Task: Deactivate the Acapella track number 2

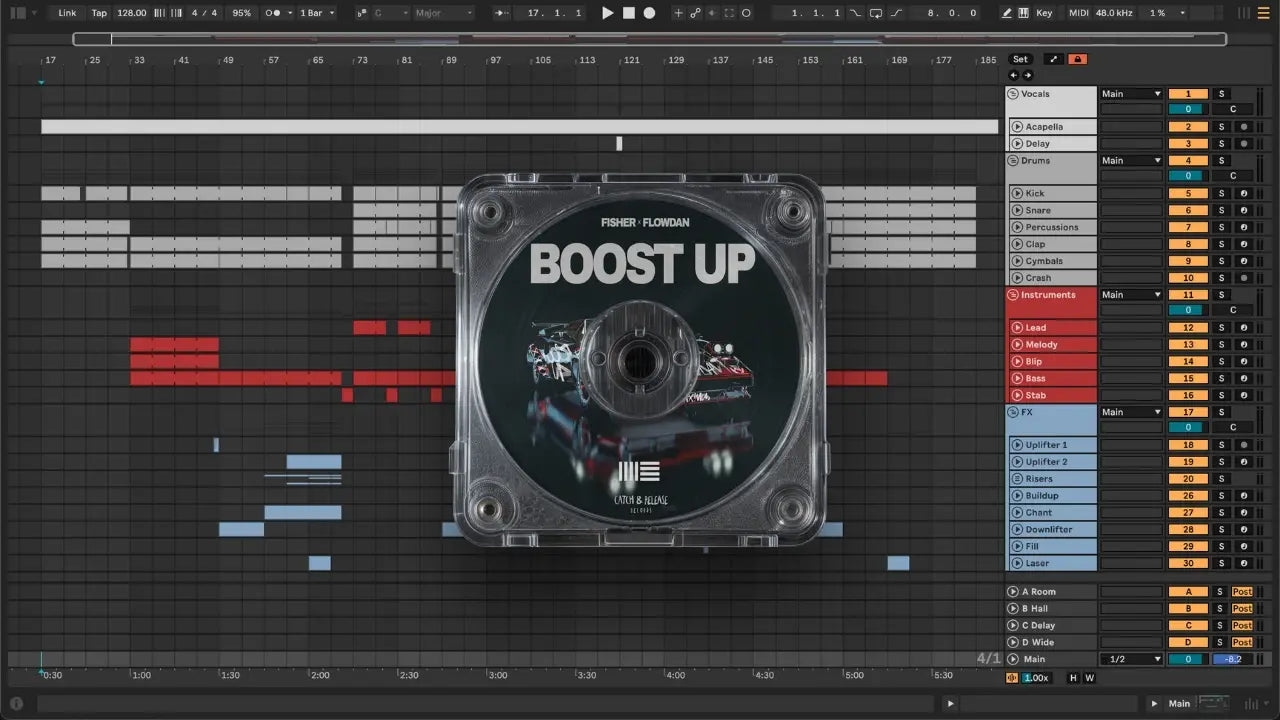Action: tap(1188, 127)
